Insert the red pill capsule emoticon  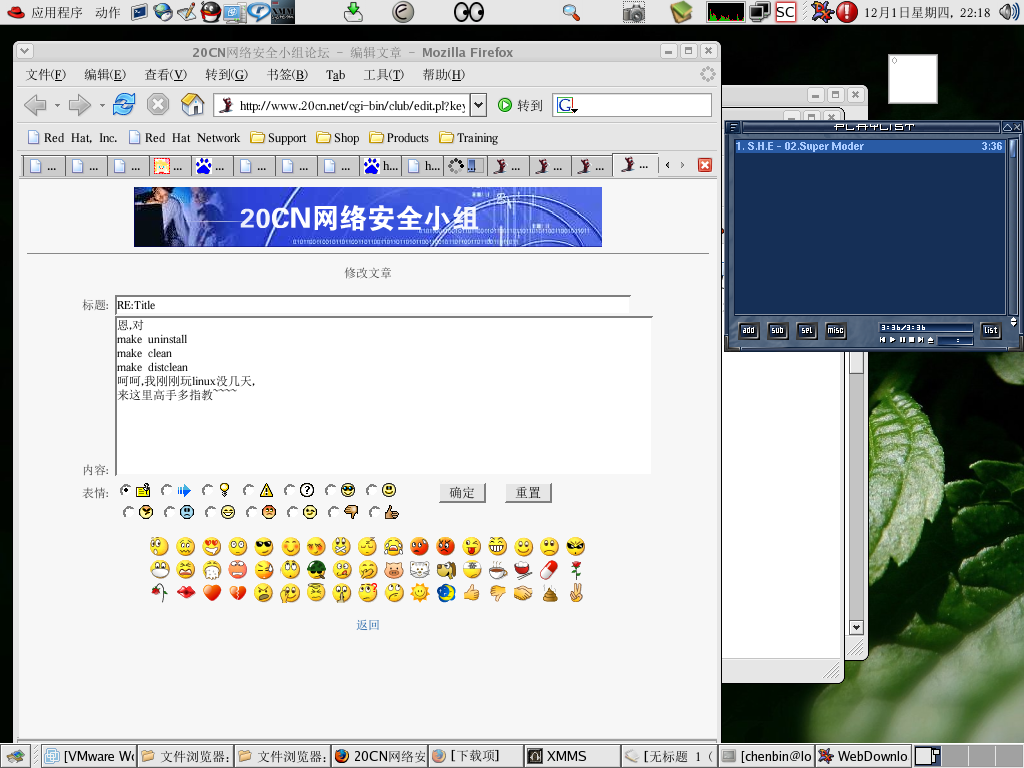[549, 570]
